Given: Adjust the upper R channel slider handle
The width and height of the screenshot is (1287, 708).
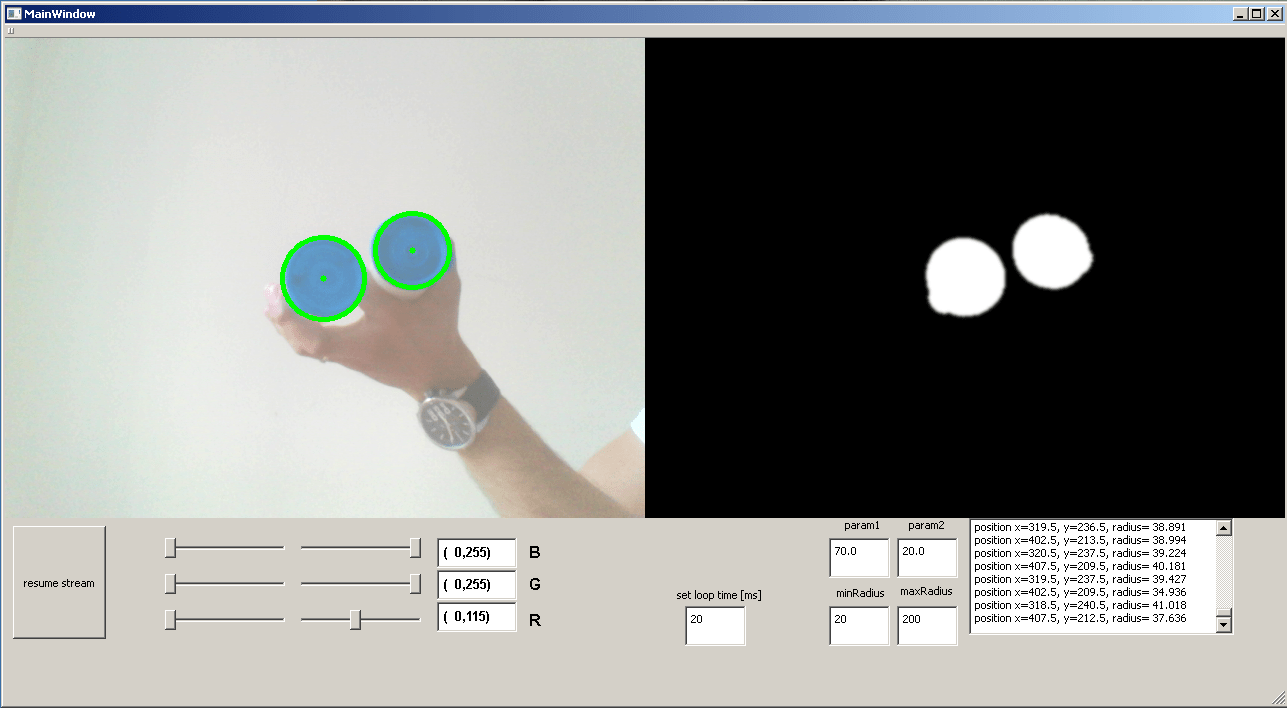Looking at the screenshot, I should (x=357, y=619).
